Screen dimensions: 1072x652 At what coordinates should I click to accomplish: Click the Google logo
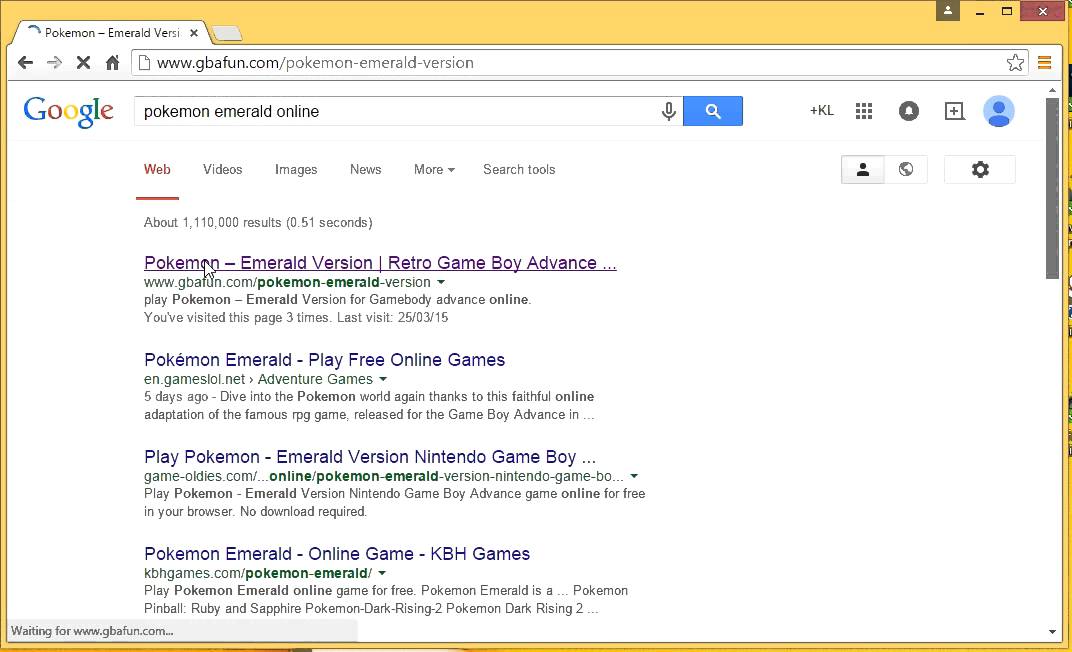[x=68, y=112]
